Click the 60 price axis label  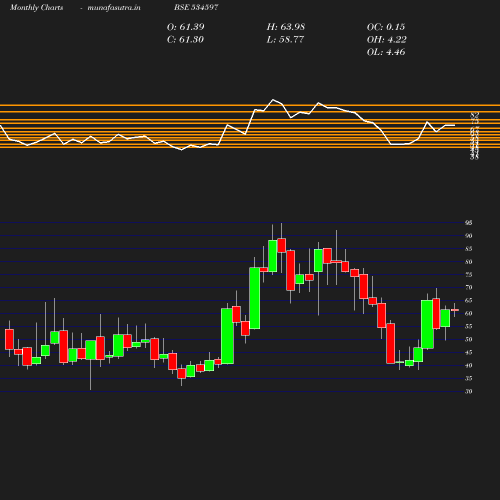(x=469, y=313)
